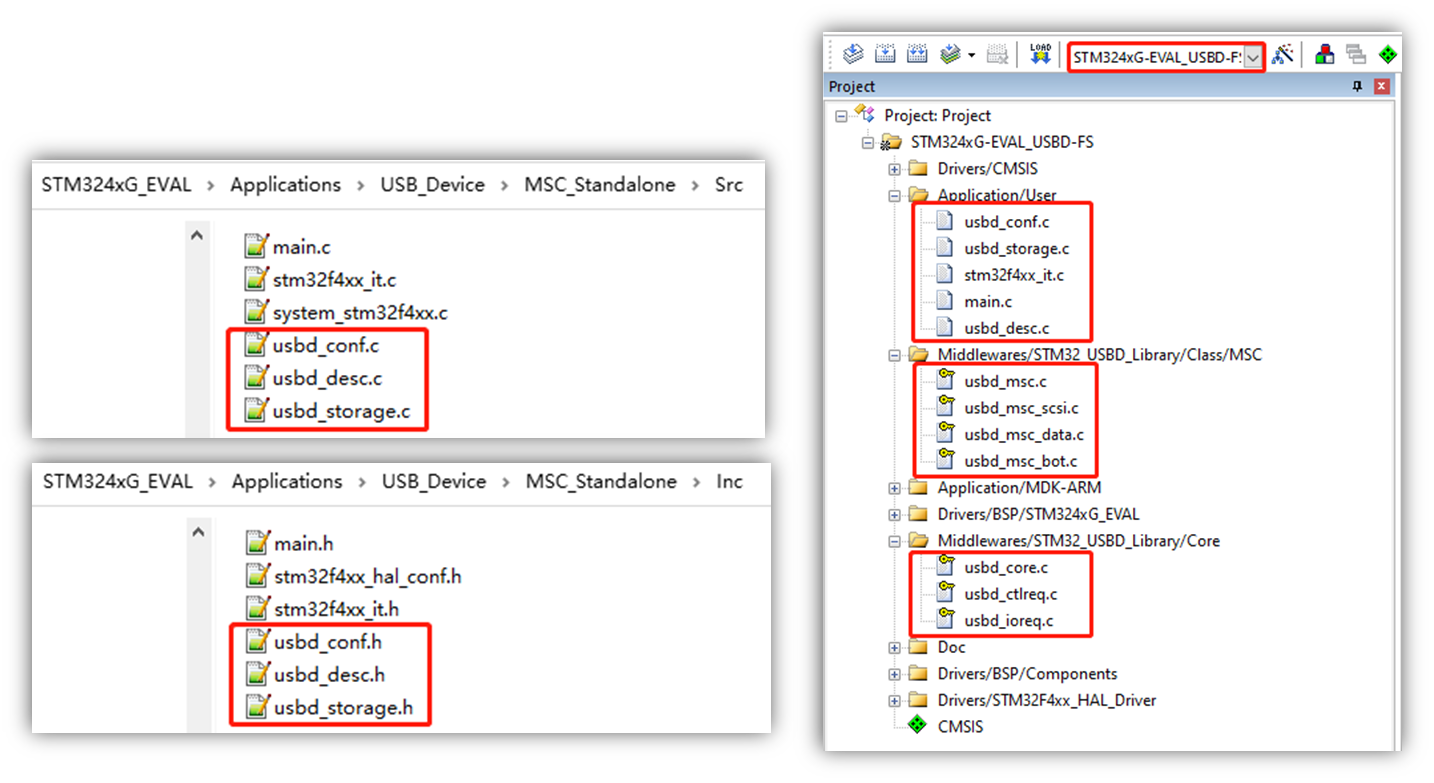Viewport: 1434px width, 783px height.
Task: Select usbd_ioreq.c in the project tree
Action: [1008, 621]
